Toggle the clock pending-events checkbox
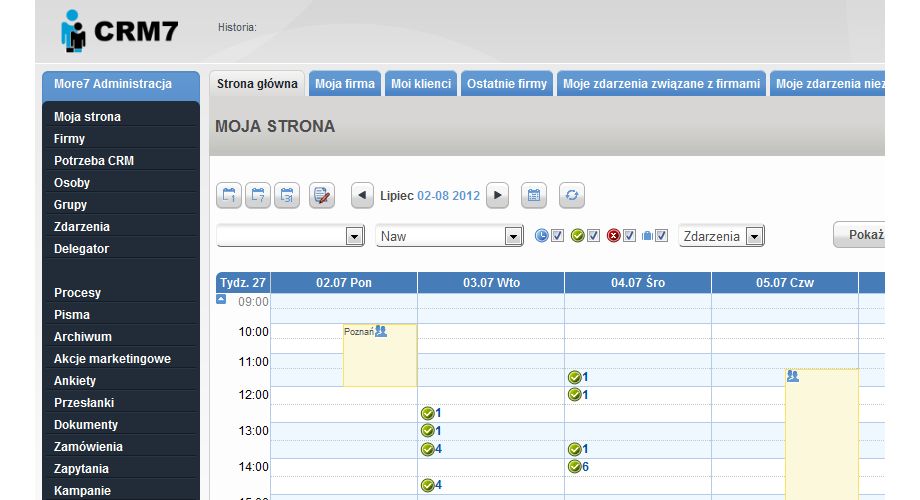This screenshot has width=920, height=500. (x=557, y=236)
